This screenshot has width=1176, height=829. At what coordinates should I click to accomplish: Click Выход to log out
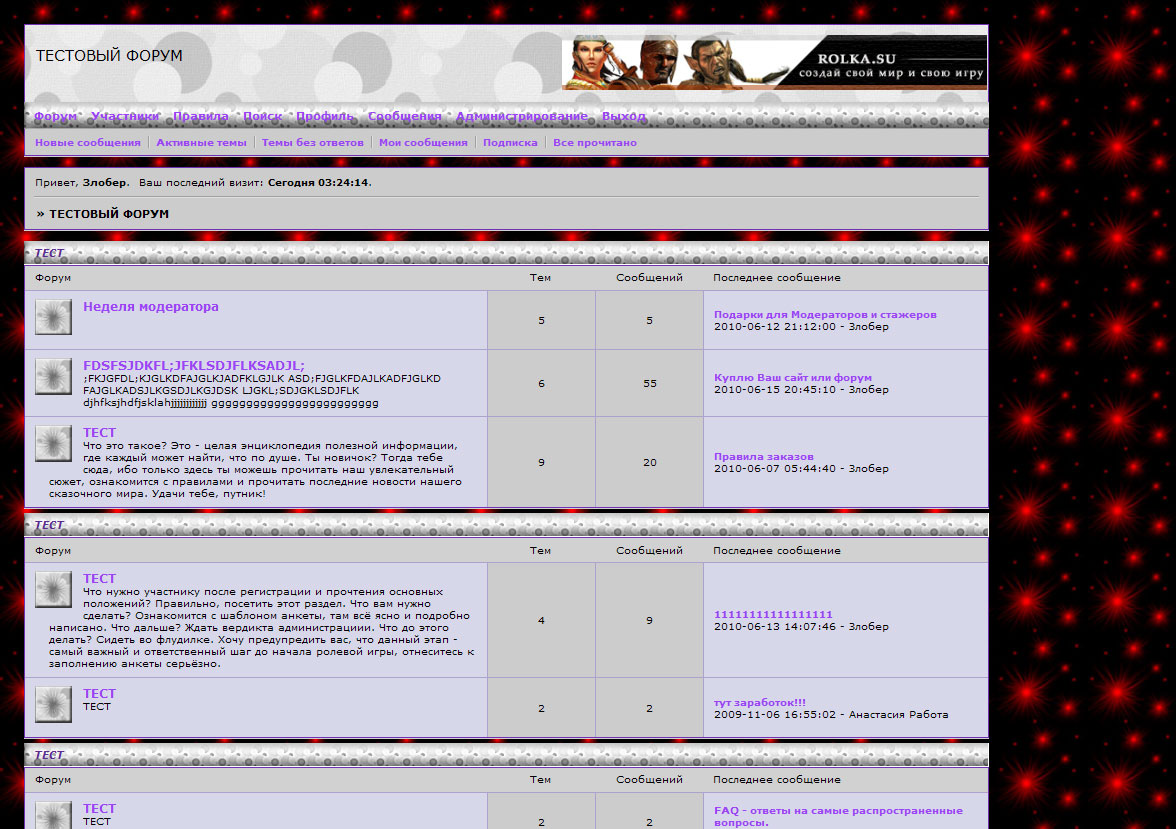click(x=623, y=116)
